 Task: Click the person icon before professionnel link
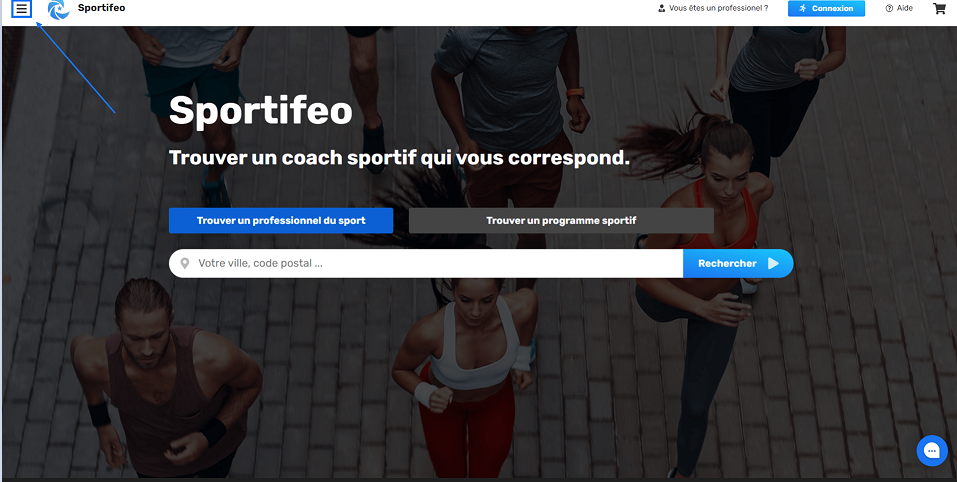point(662,9)
